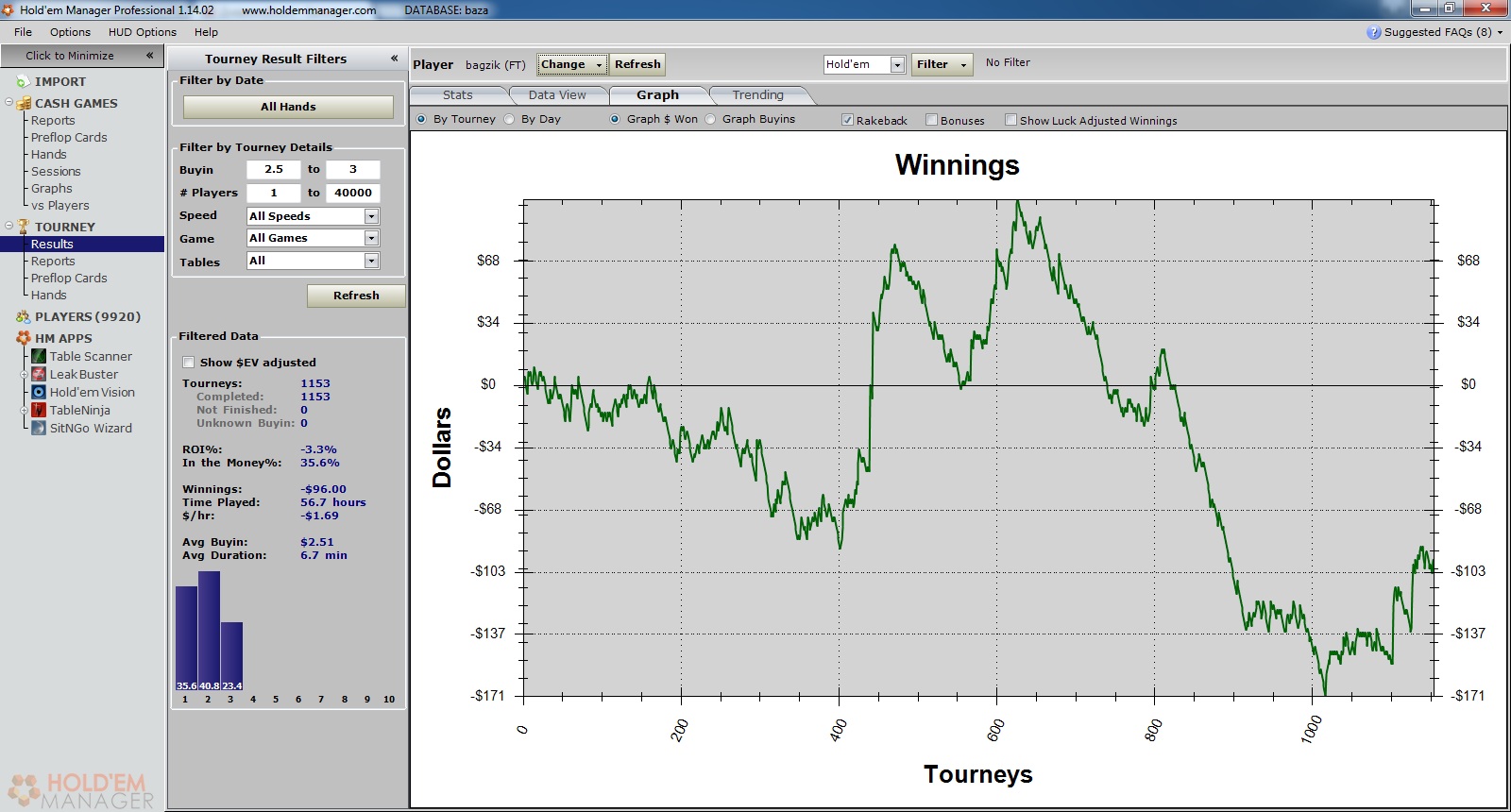This screenshot has width=1511, height=812.
Task: Click the Import icon in the sidebar
Action: tap(23, 82)
